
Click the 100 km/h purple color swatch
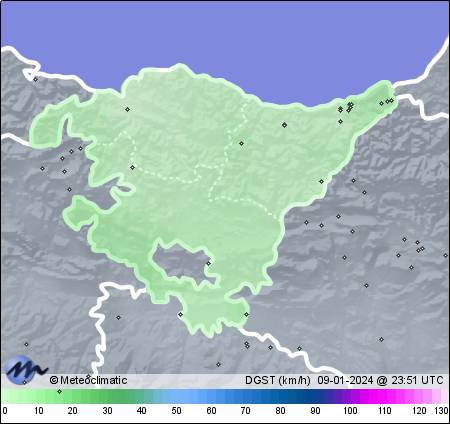[x=350, y=396]
